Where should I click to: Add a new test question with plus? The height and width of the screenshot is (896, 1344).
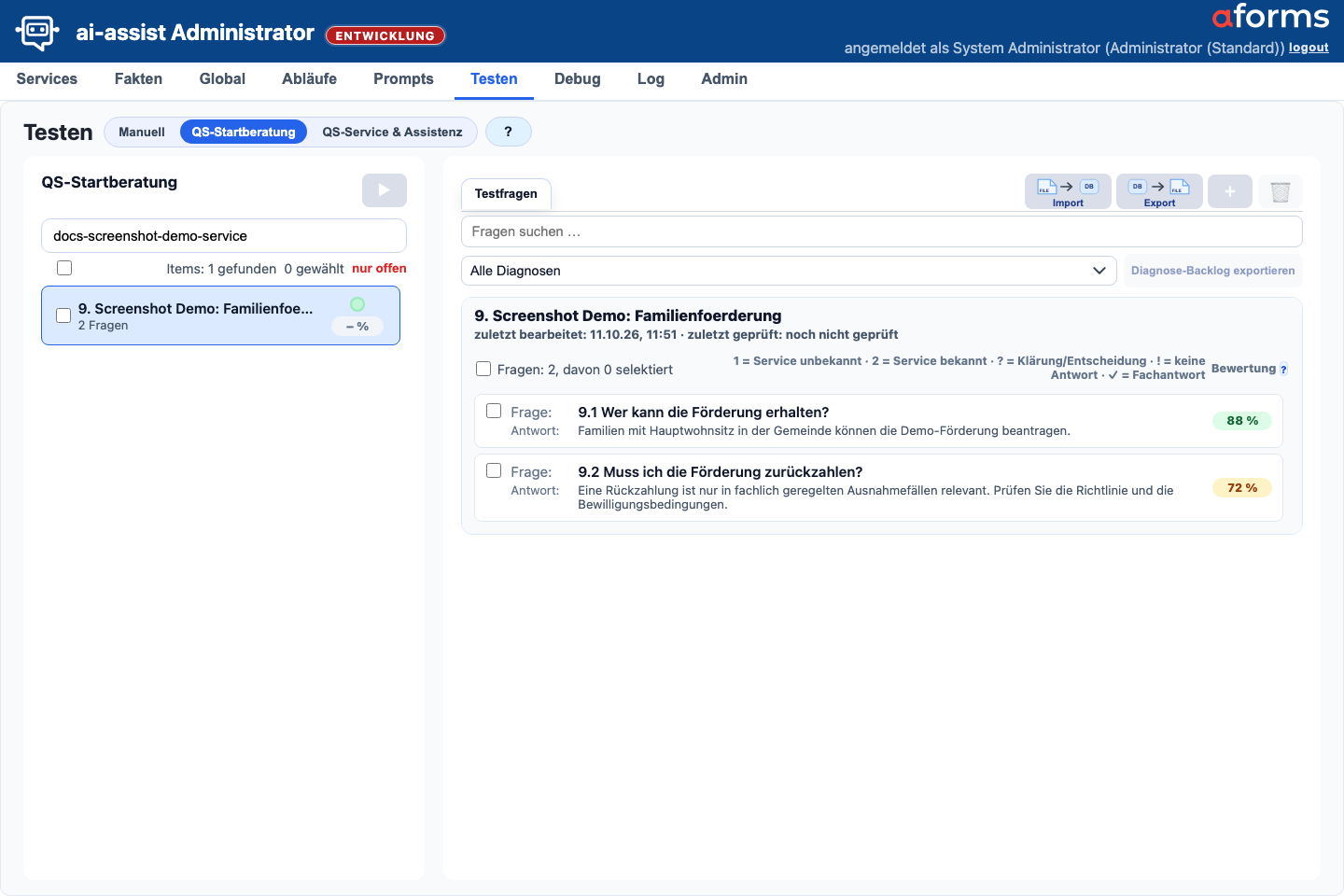pyautogui.click(x=1230, y=191)
